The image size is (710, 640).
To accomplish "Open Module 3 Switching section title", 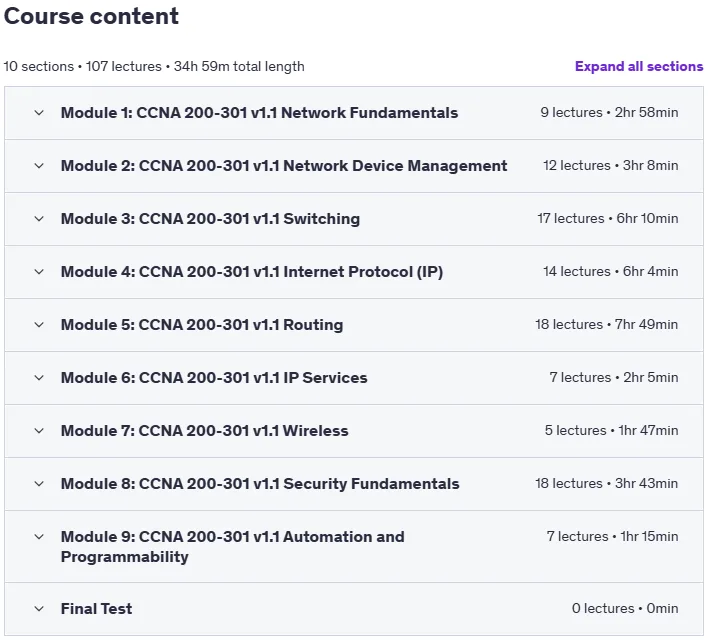I will (211, 219).
